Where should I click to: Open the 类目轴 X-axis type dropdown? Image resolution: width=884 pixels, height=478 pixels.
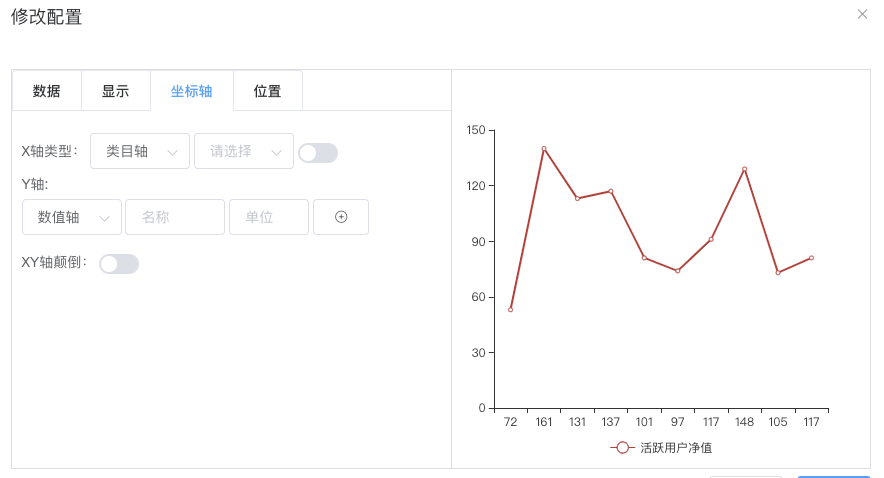tap(140, 151)
